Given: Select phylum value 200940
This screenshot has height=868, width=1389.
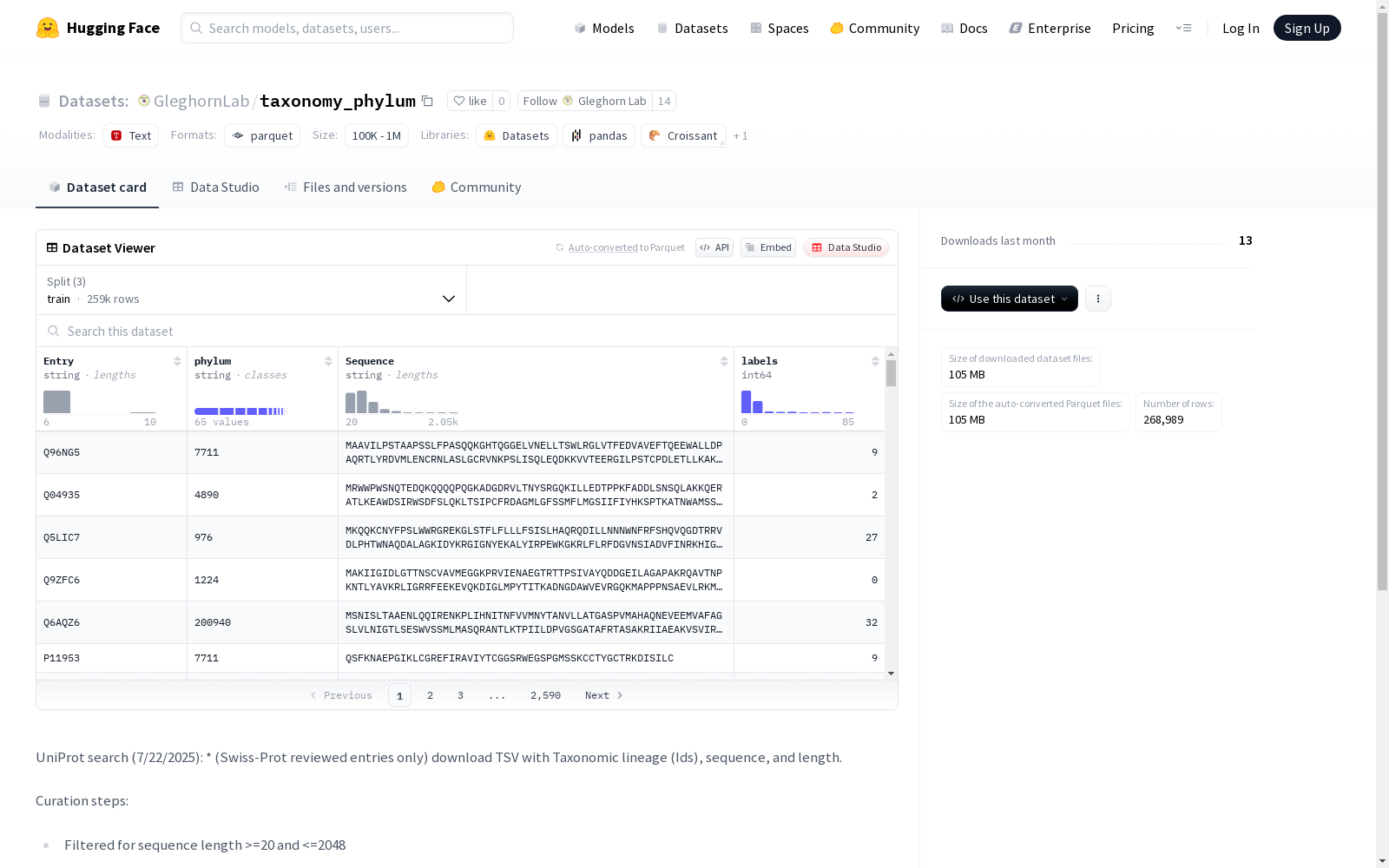Looking at the screenshot, I should 262,622.
